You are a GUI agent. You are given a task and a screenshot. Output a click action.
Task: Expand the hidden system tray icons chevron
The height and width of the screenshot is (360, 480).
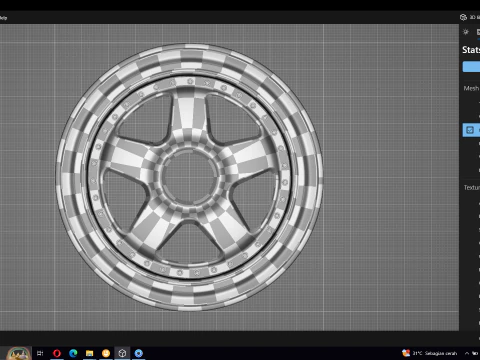tap(467, 353)
